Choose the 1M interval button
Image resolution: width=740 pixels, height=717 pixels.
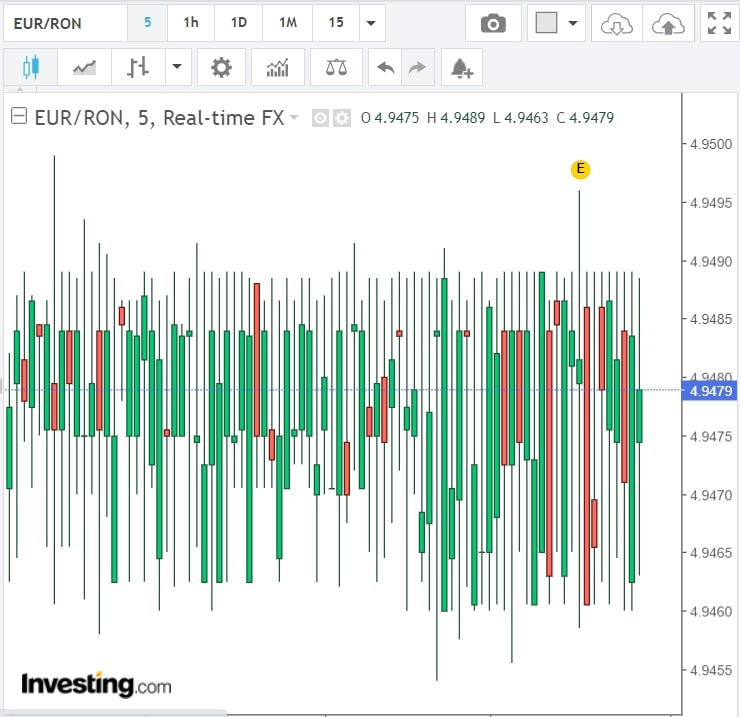pos(288,22)
